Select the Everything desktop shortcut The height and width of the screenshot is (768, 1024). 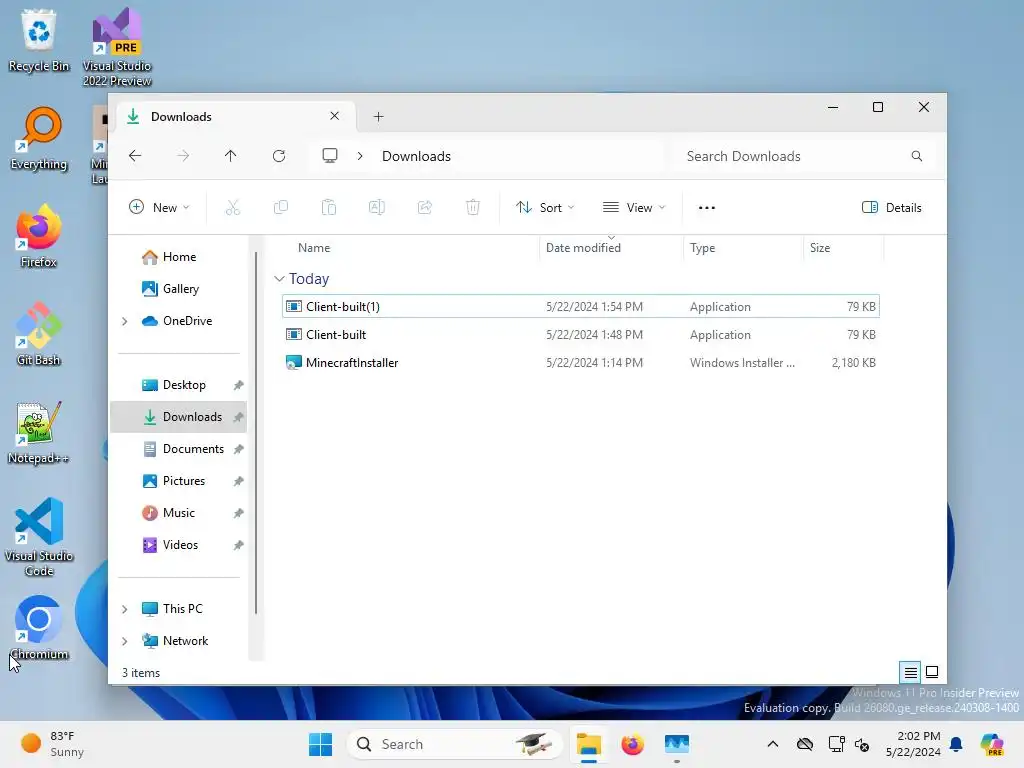tap(39, 139)
